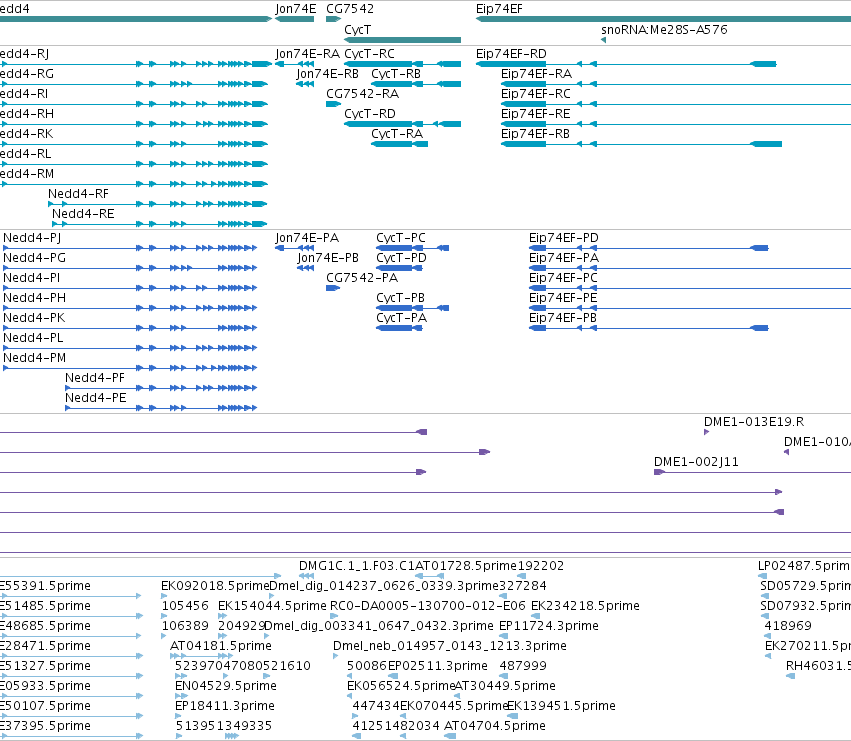Select the Jon74E gene label

pyautogui.click(x=296, y=9)
